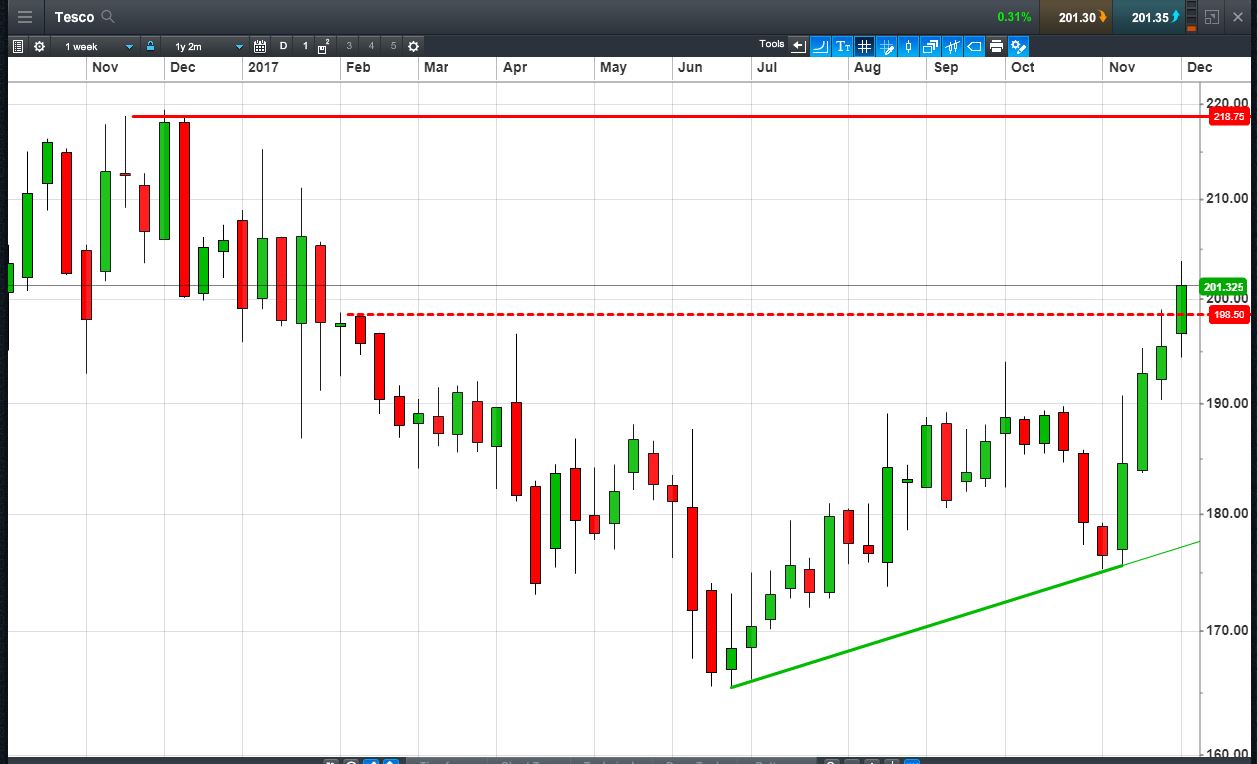Expand the 1y 2m period dropdown

[206, 46]
